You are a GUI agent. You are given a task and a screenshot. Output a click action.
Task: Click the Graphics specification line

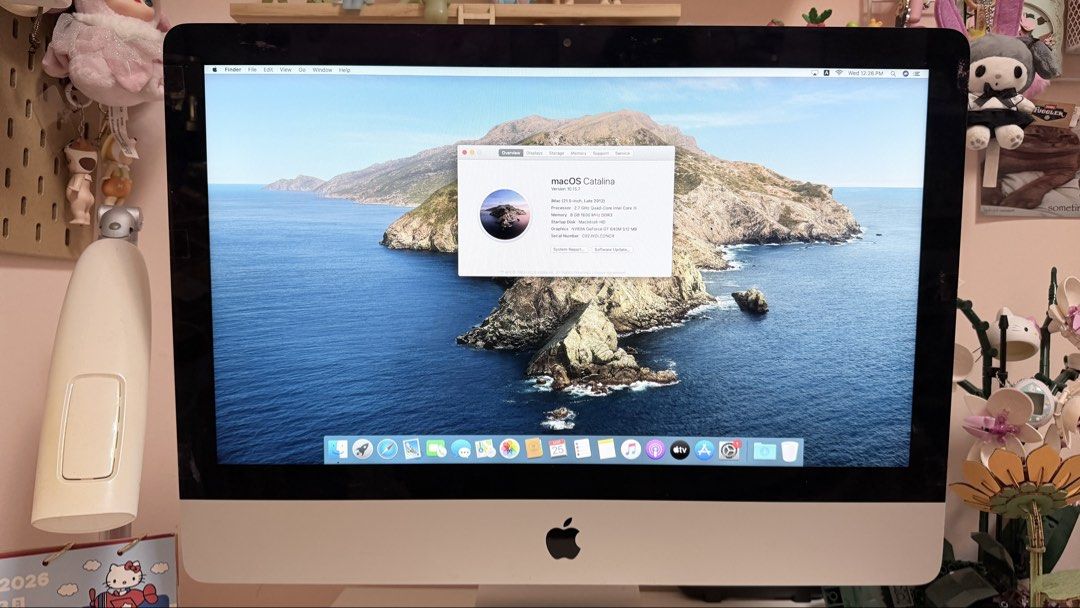pos(594,229)
